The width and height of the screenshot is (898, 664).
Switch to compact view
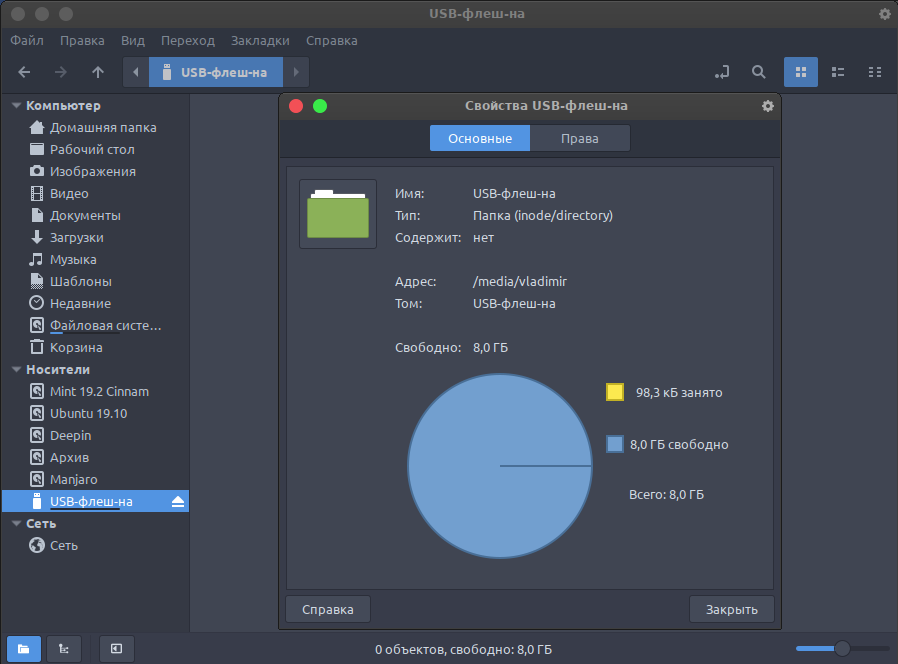click(x=875, y=72)
